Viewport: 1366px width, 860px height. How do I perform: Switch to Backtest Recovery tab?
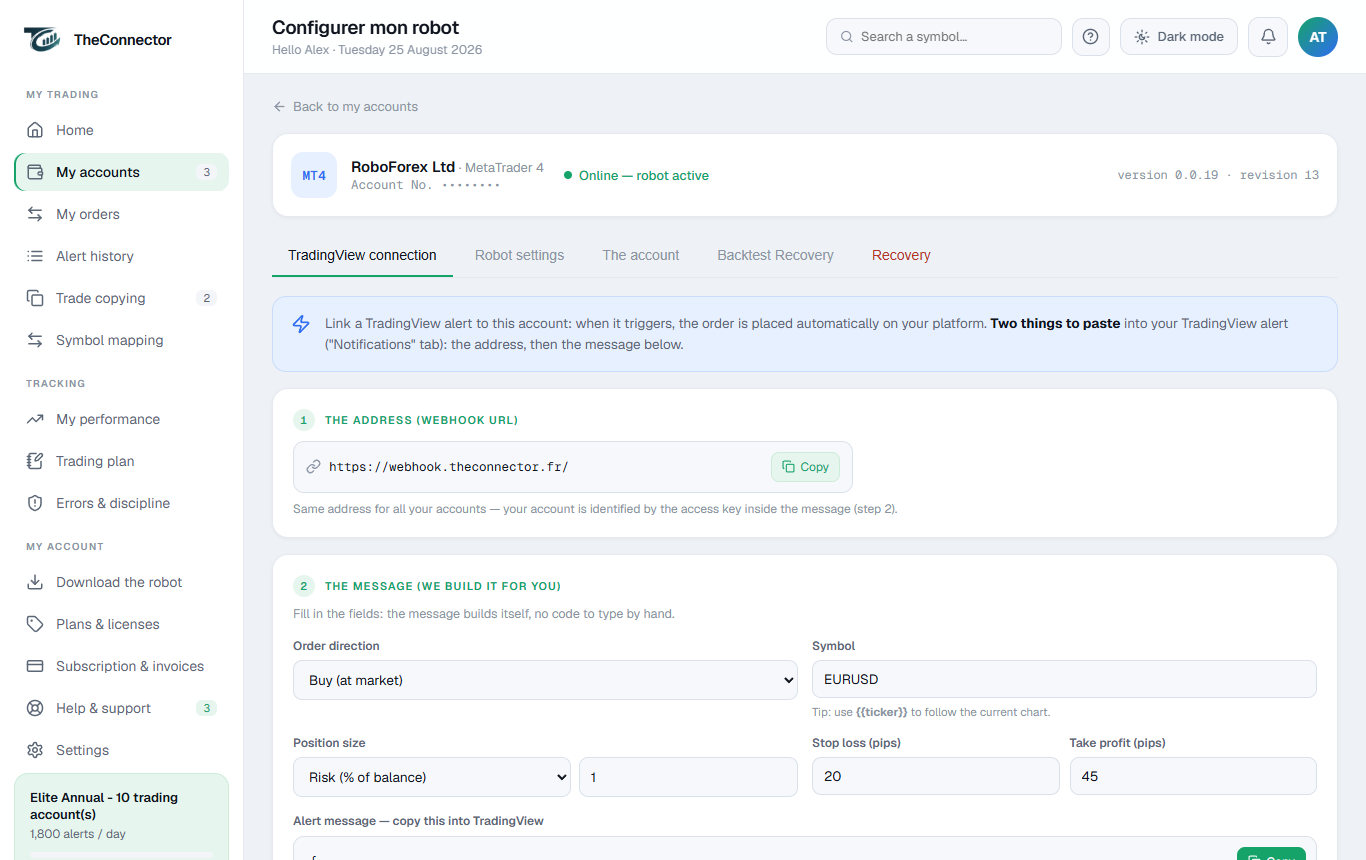775,256
